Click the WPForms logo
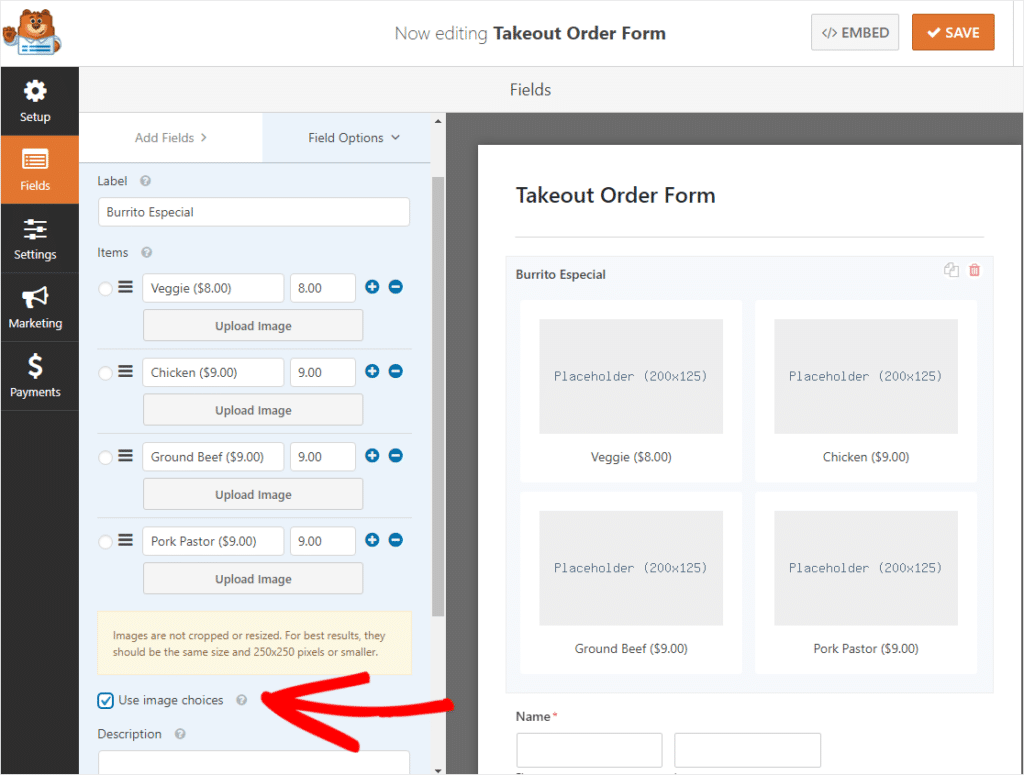Screen dimensions: 1024x775 click(x=33, y=31)
